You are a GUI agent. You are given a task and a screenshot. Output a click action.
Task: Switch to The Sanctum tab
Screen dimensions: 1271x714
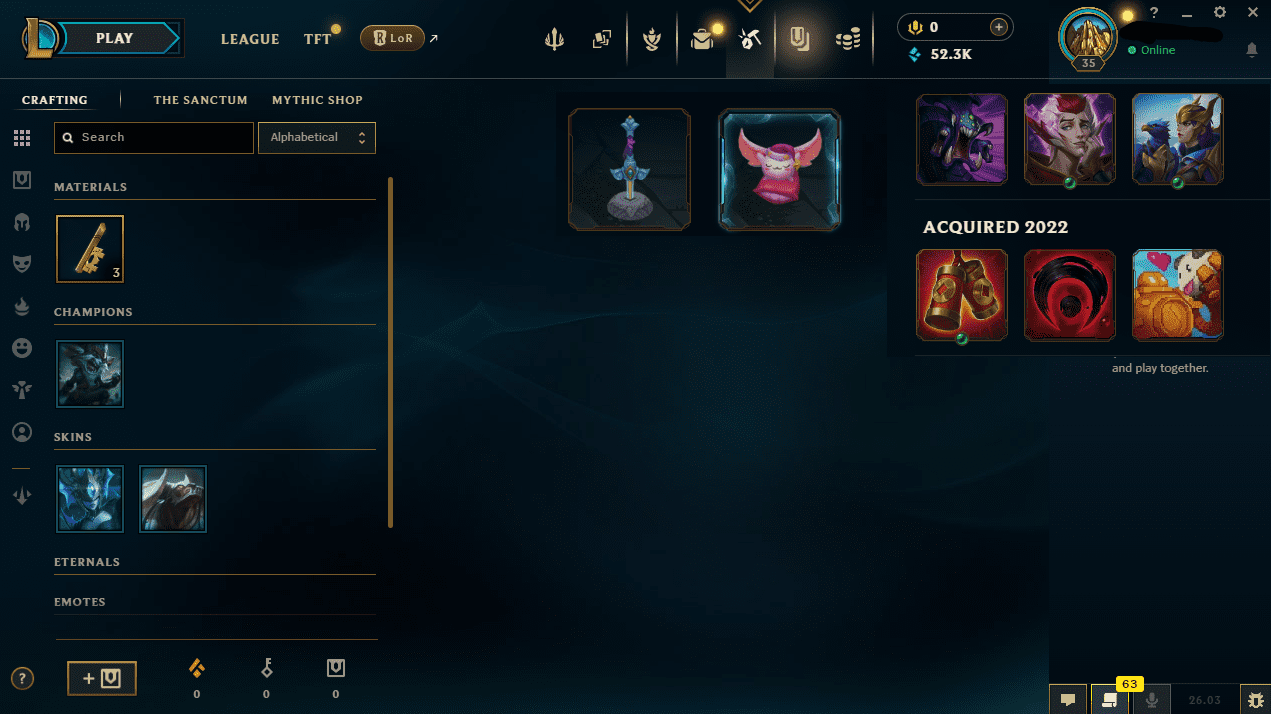200,100
